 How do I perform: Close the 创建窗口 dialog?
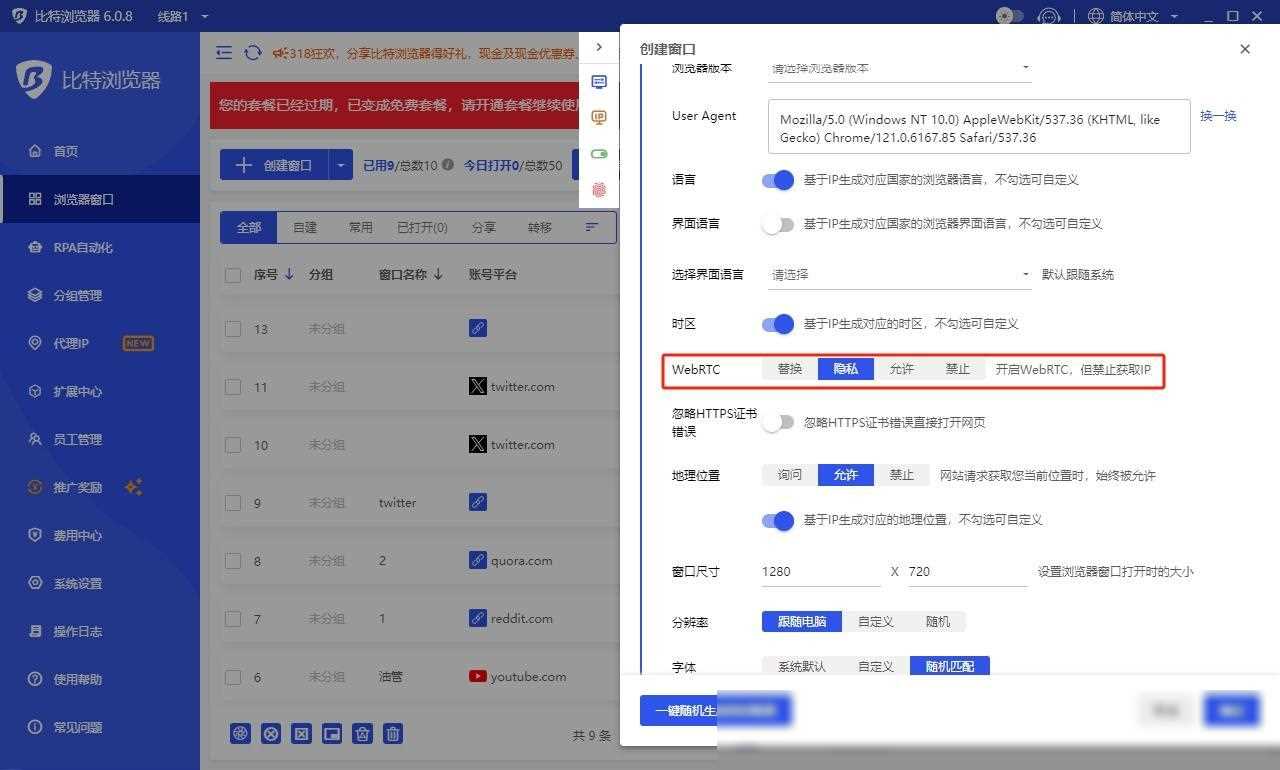pos(1245,49)
